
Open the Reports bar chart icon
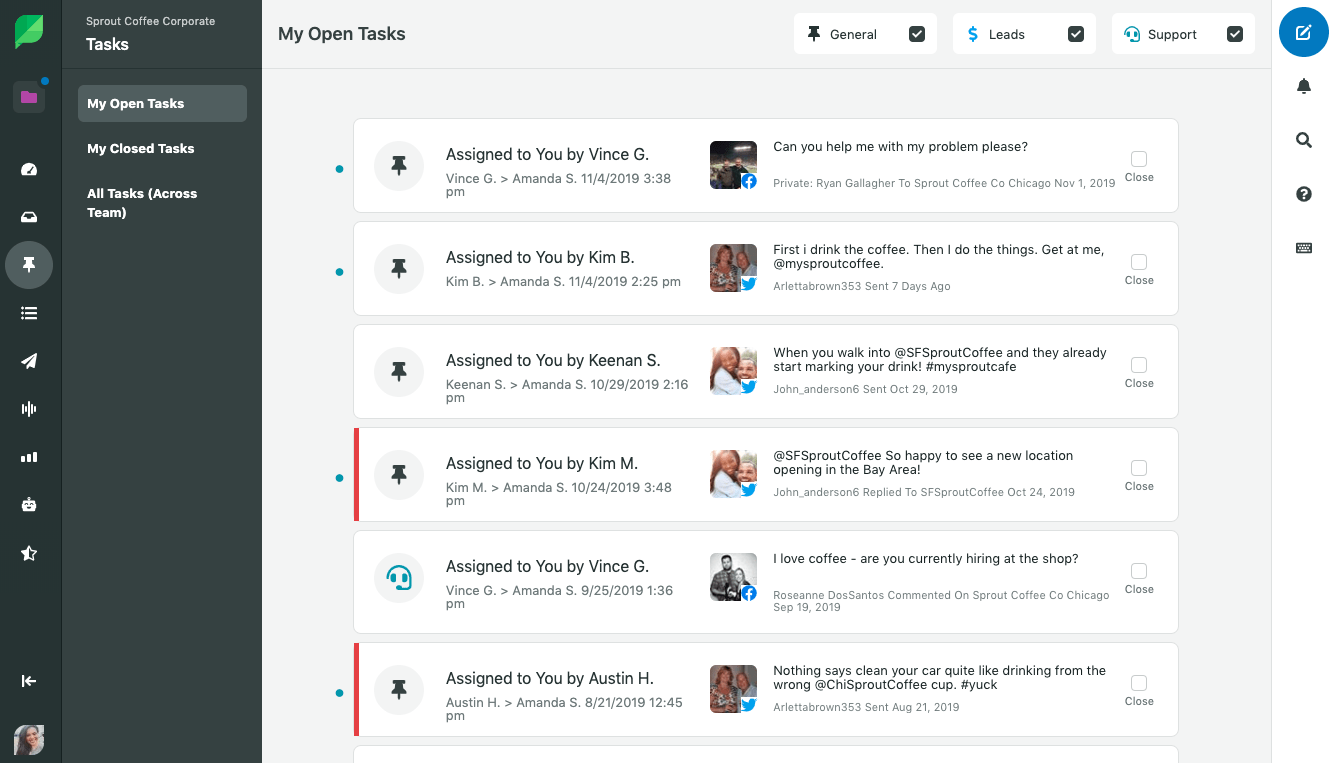point(29,457)
